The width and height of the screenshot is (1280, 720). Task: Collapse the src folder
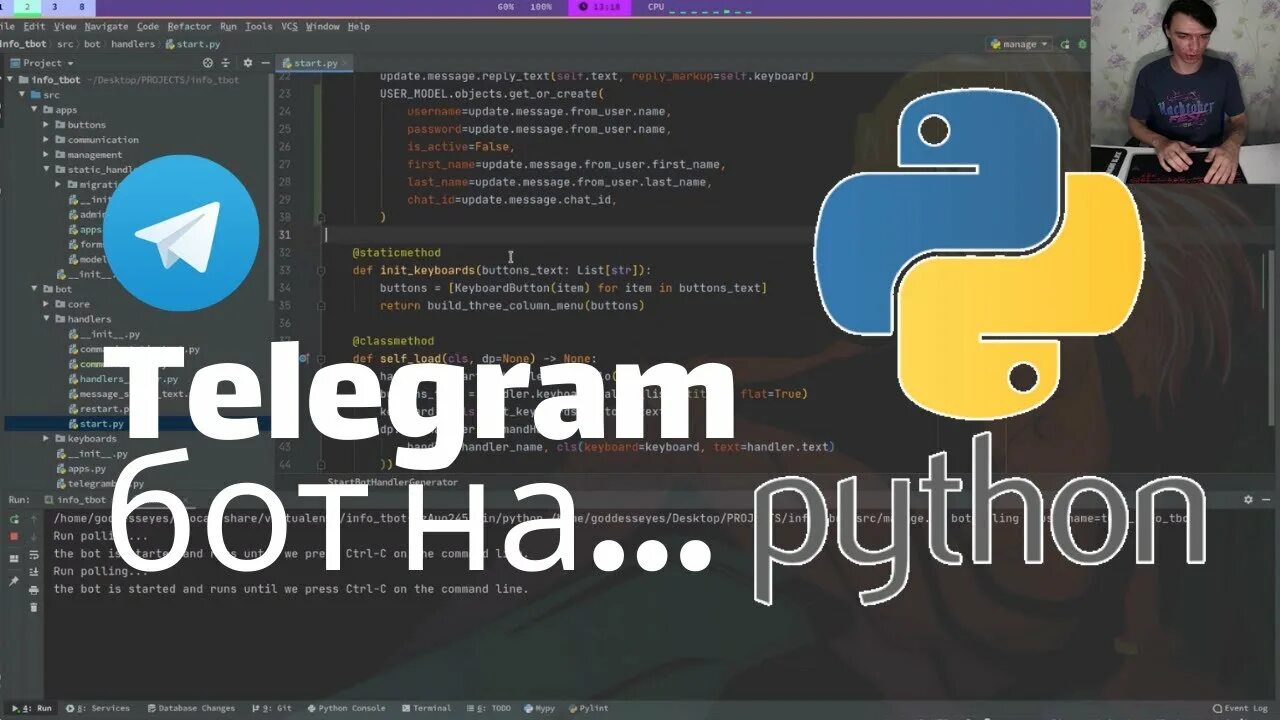click(22, 95)
